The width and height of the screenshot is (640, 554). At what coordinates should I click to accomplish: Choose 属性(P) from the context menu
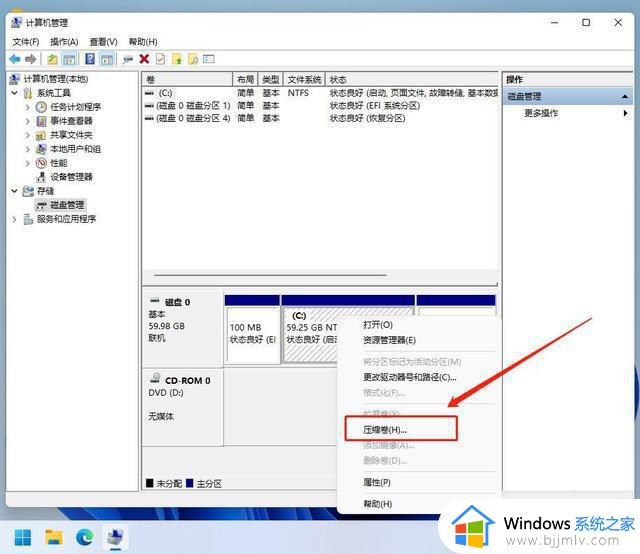377,482
